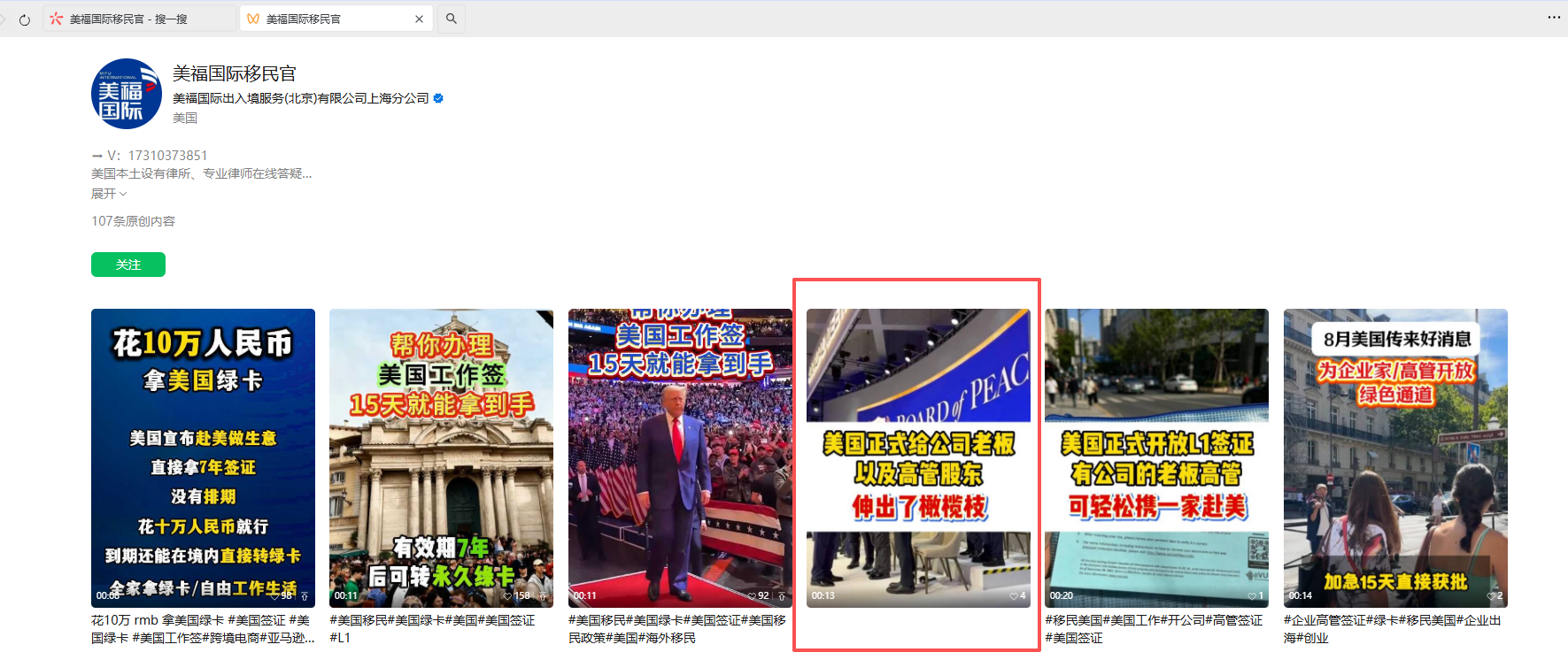Click the V: 17310373851 contact text
This screenshot has height=660, width=1568.
point(150,156)
